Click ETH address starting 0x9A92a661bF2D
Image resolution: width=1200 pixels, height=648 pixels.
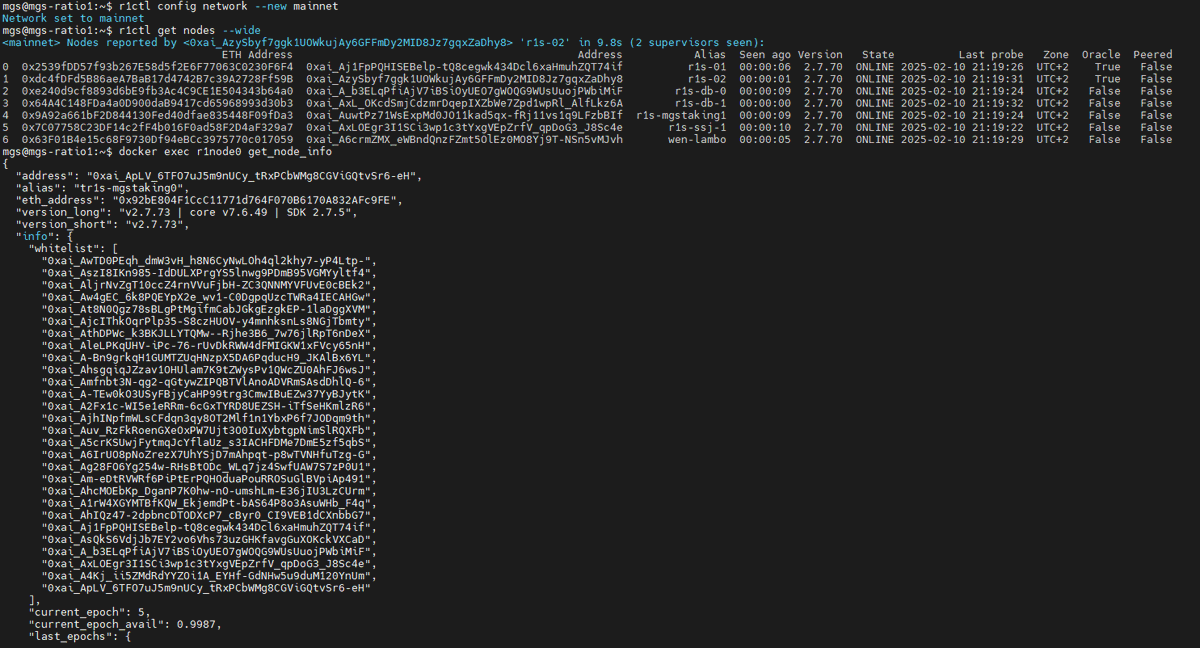point(157,115)
